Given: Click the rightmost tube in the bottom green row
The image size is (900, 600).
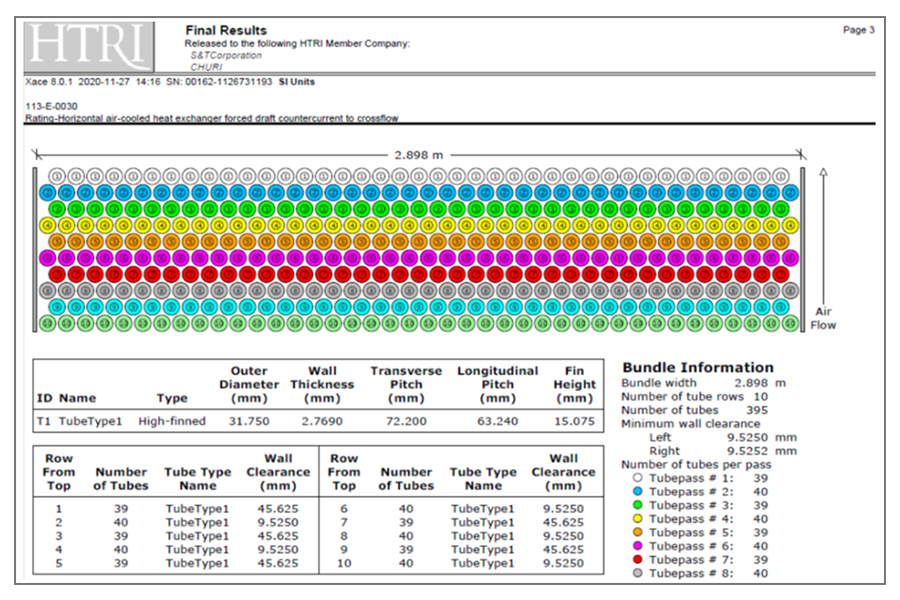Looking at the screenshot, I should (x=790, y=323).
